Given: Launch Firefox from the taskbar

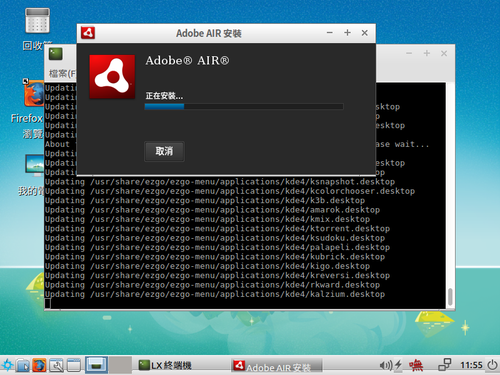Looking at the screenshot, I should click(x=39, y=365).
